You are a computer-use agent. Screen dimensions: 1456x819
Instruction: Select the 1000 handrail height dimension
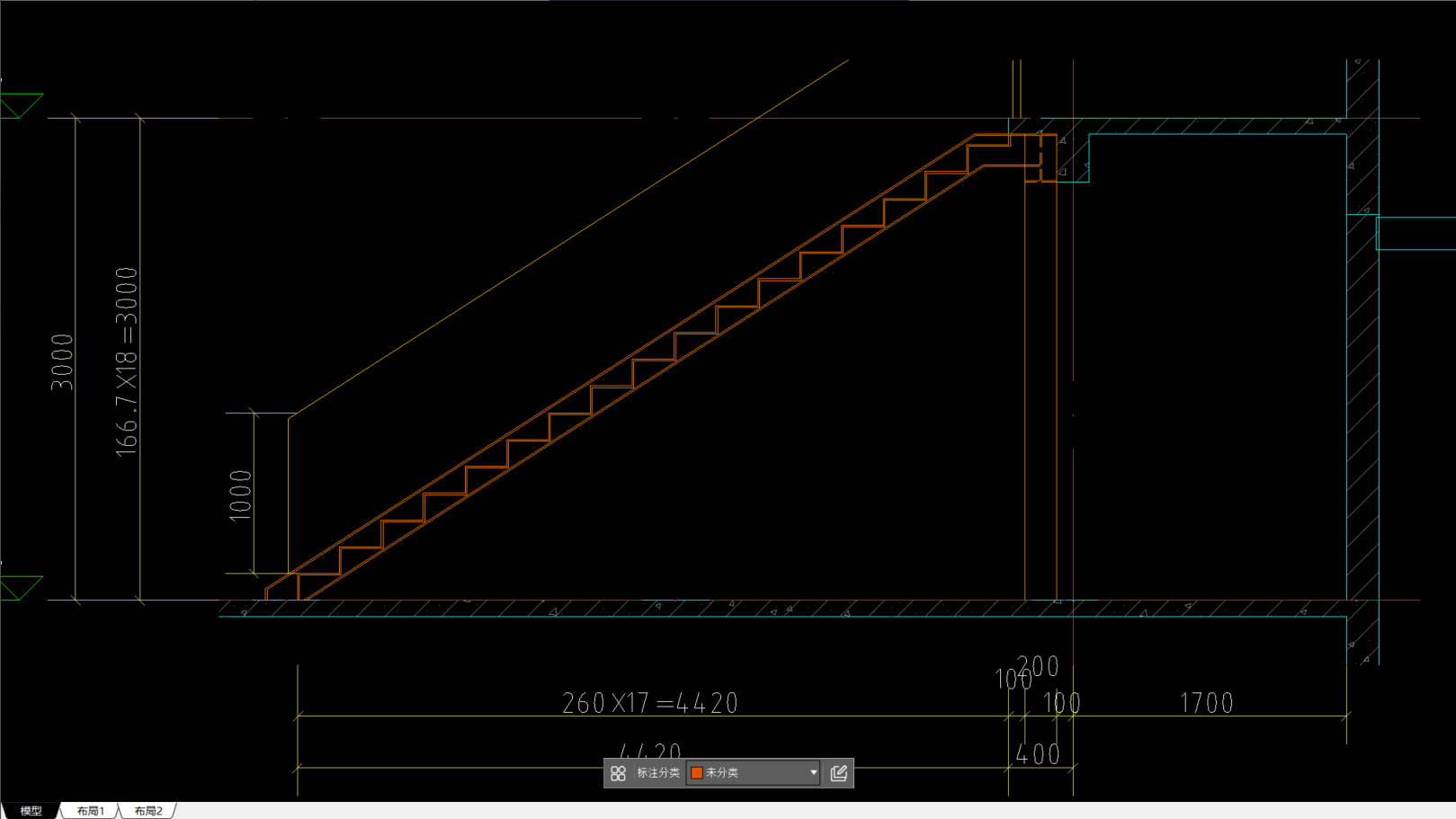click(x=240, y=495)
